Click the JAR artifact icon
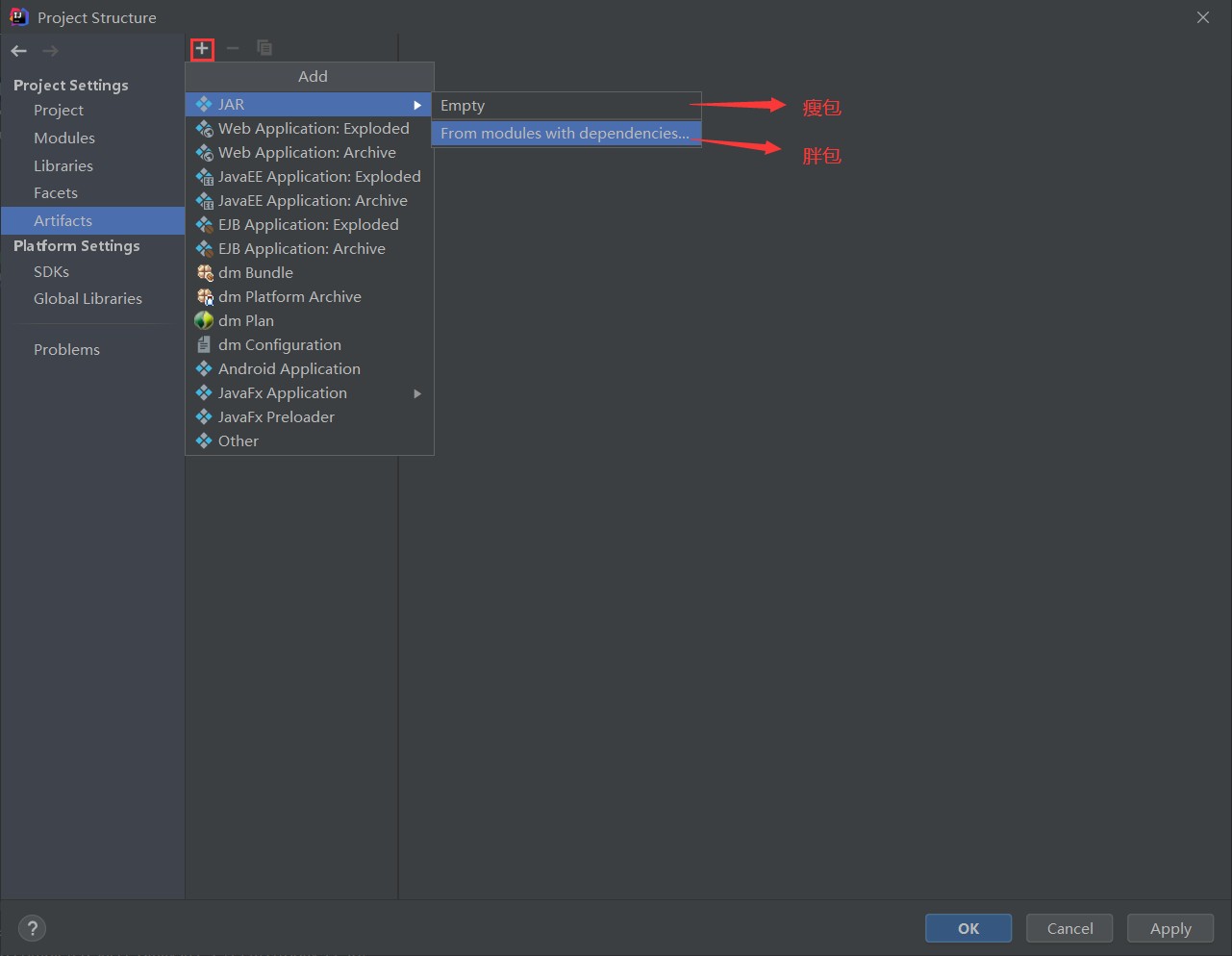Image resolution: width=1232 pixels, height=956 pixels. coord(204,104)
